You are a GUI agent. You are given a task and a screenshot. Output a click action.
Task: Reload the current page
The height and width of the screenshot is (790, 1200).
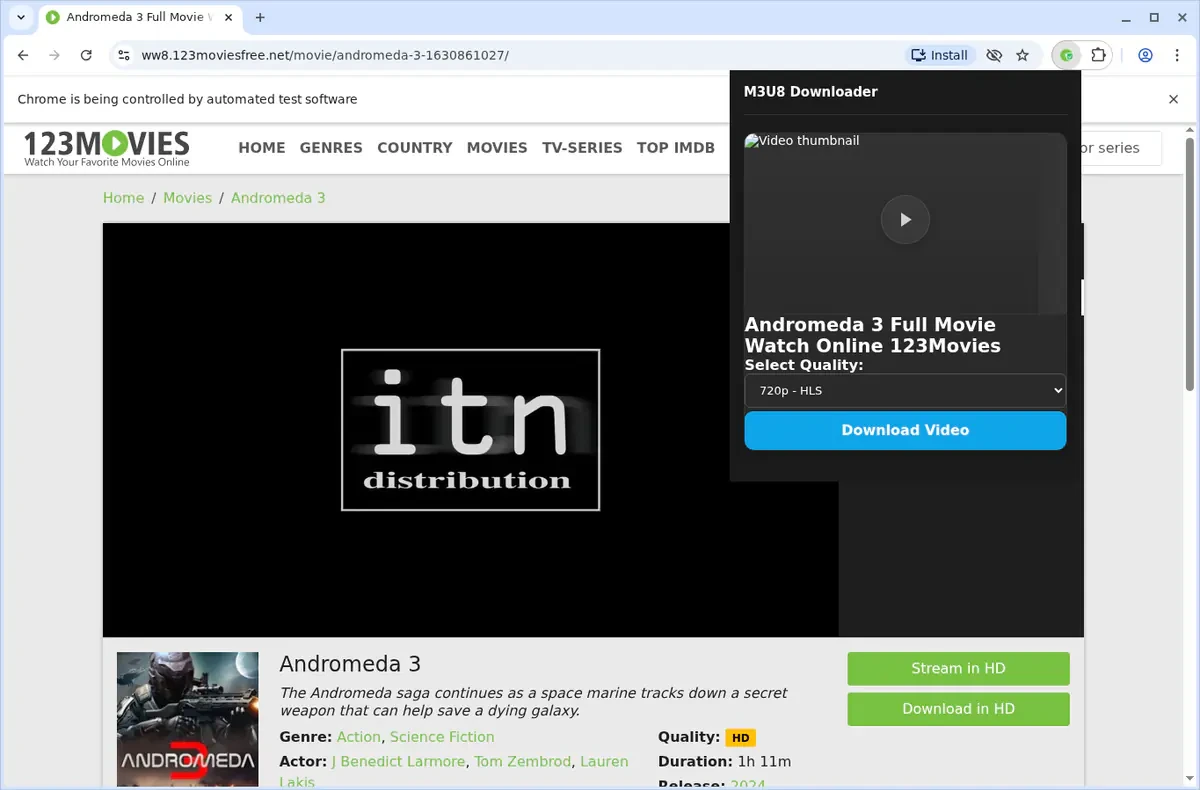86,55
